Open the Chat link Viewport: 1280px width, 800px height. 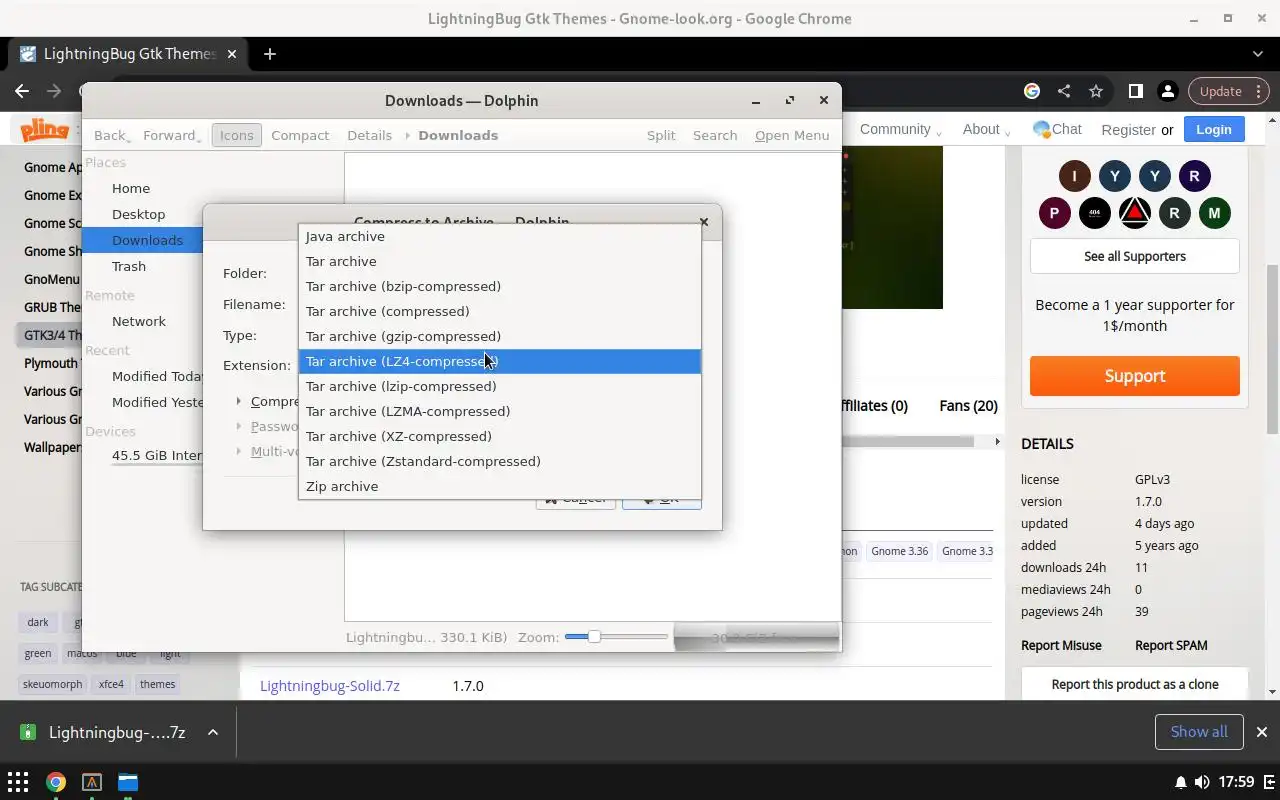1057,129
